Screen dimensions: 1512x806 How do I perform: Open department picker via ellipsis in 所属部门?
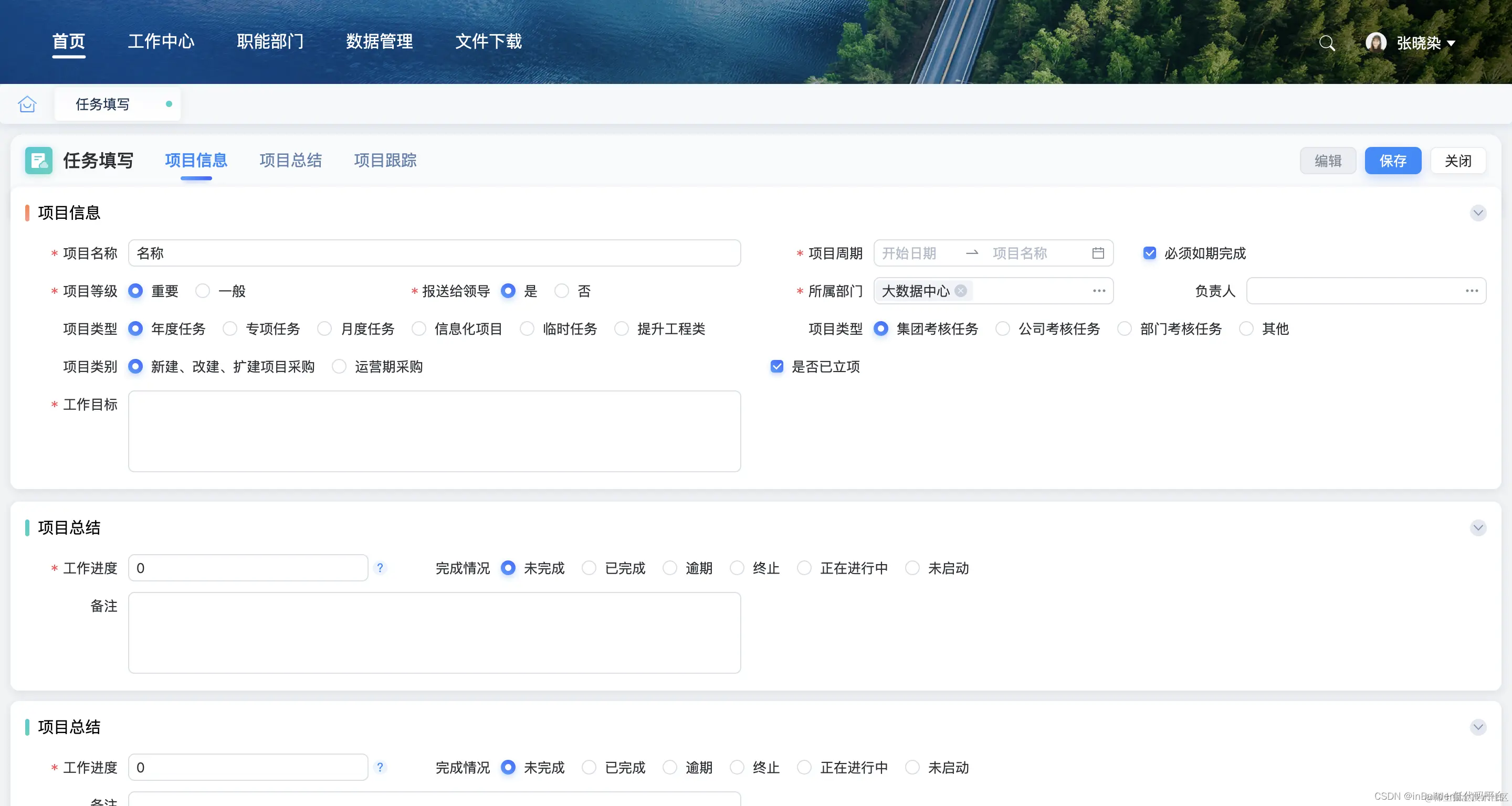pos(1099,291)
